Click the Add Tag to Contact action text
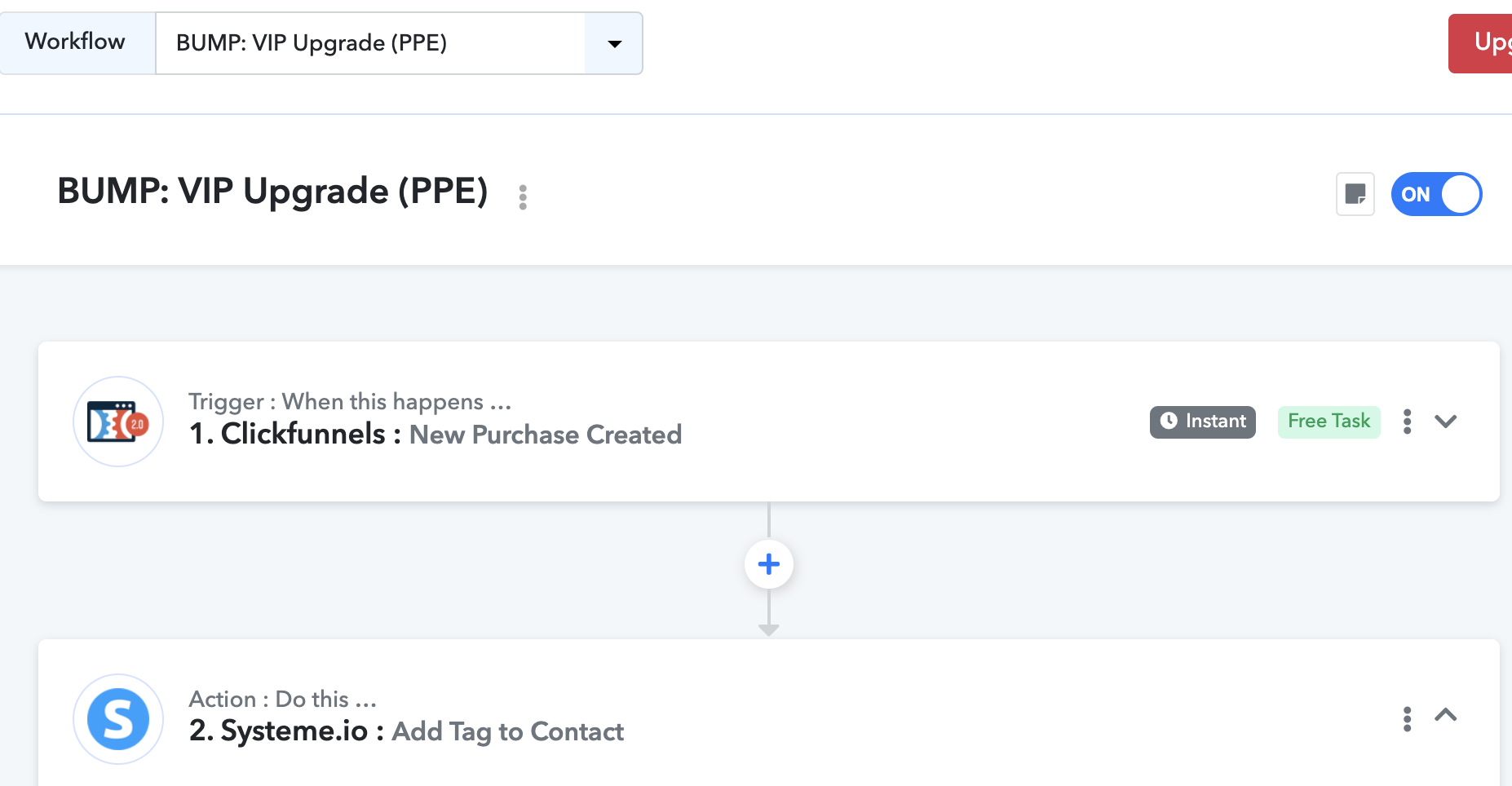This screenshot has height=786, width=1512. click(x=507, y=732)
